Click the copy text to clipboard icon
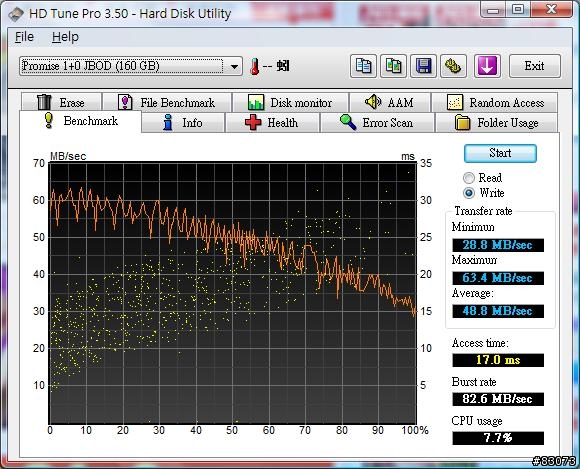The image size is (580, 469). (x=363, y=66)
